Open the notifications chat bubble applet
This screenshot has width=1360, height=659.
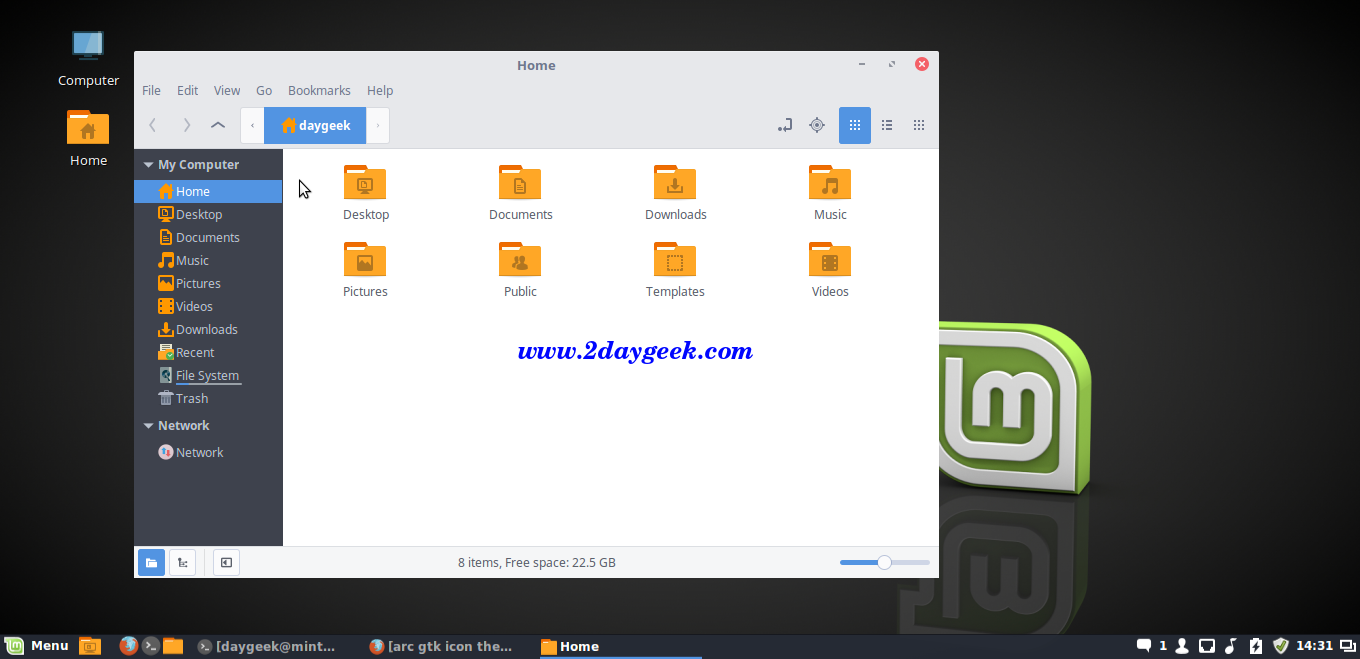coord(1144,646)
